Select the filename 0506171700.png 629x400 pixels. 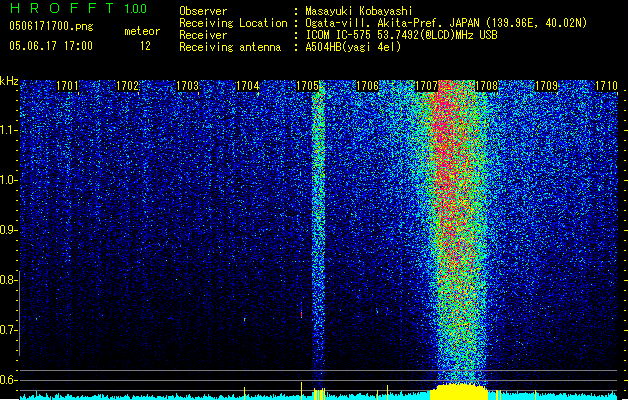51,26
